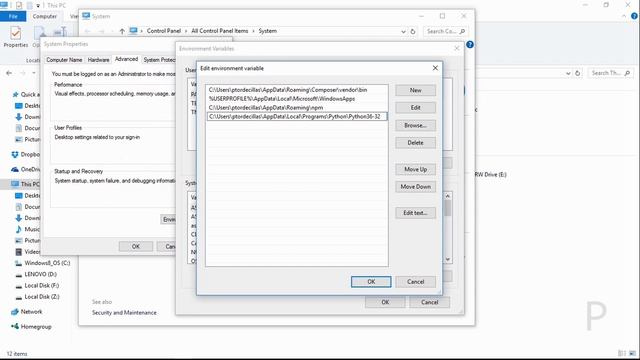Select Advanced tab in System Properties
Screen dimensions: 640x360
(127, 59)
